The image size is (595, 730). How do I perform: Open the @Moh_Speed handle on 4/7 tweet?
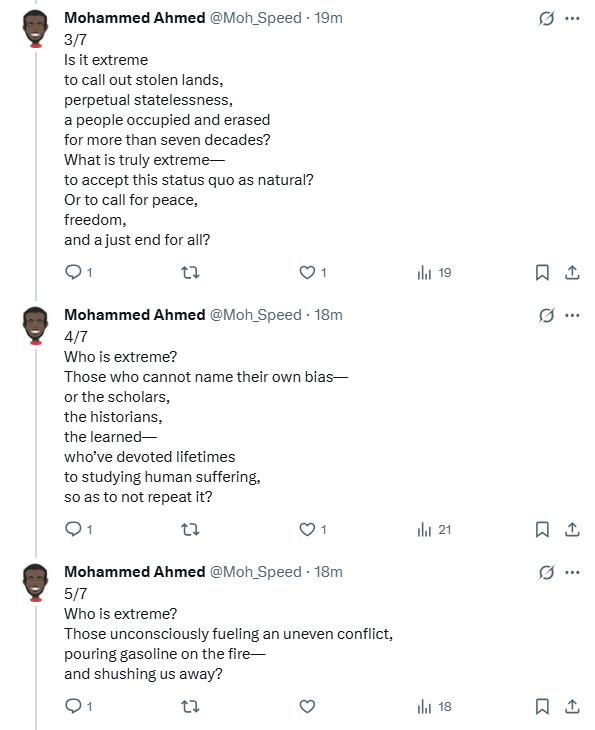coord(256,315)
